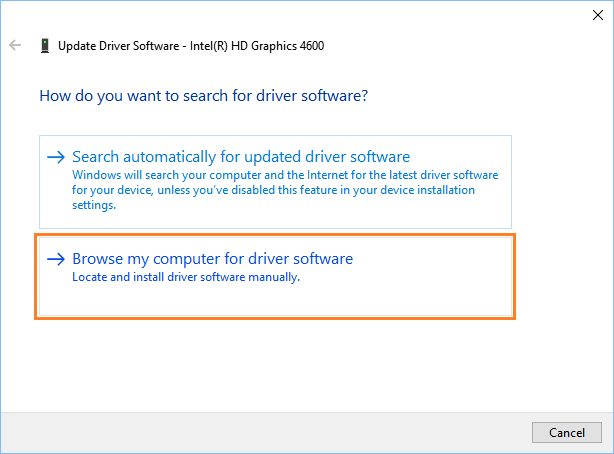Click the back arrow in title bar
Image resolution: width=614 pixels, height=454 pixels.
coord(15,46)
